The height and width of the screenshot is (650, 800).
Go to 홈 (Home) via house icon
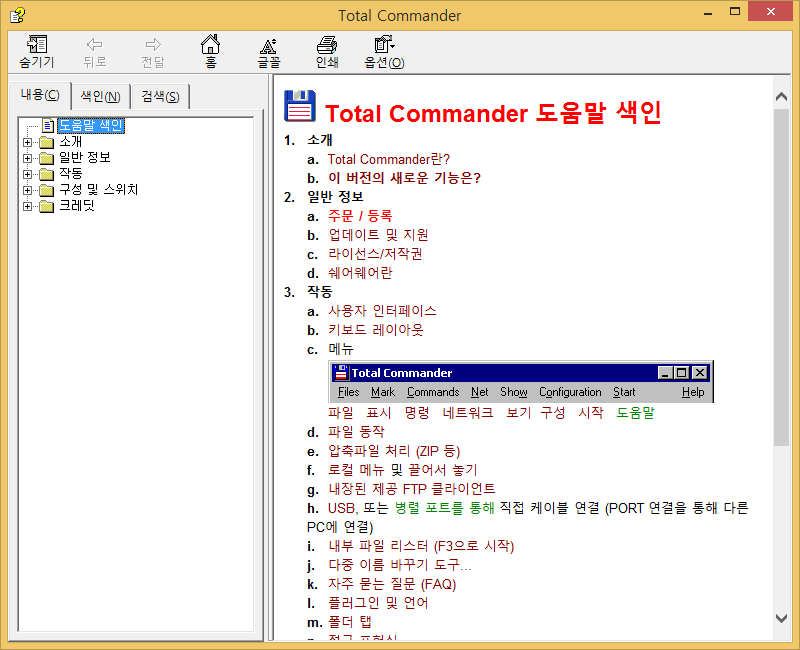(210, 44)
